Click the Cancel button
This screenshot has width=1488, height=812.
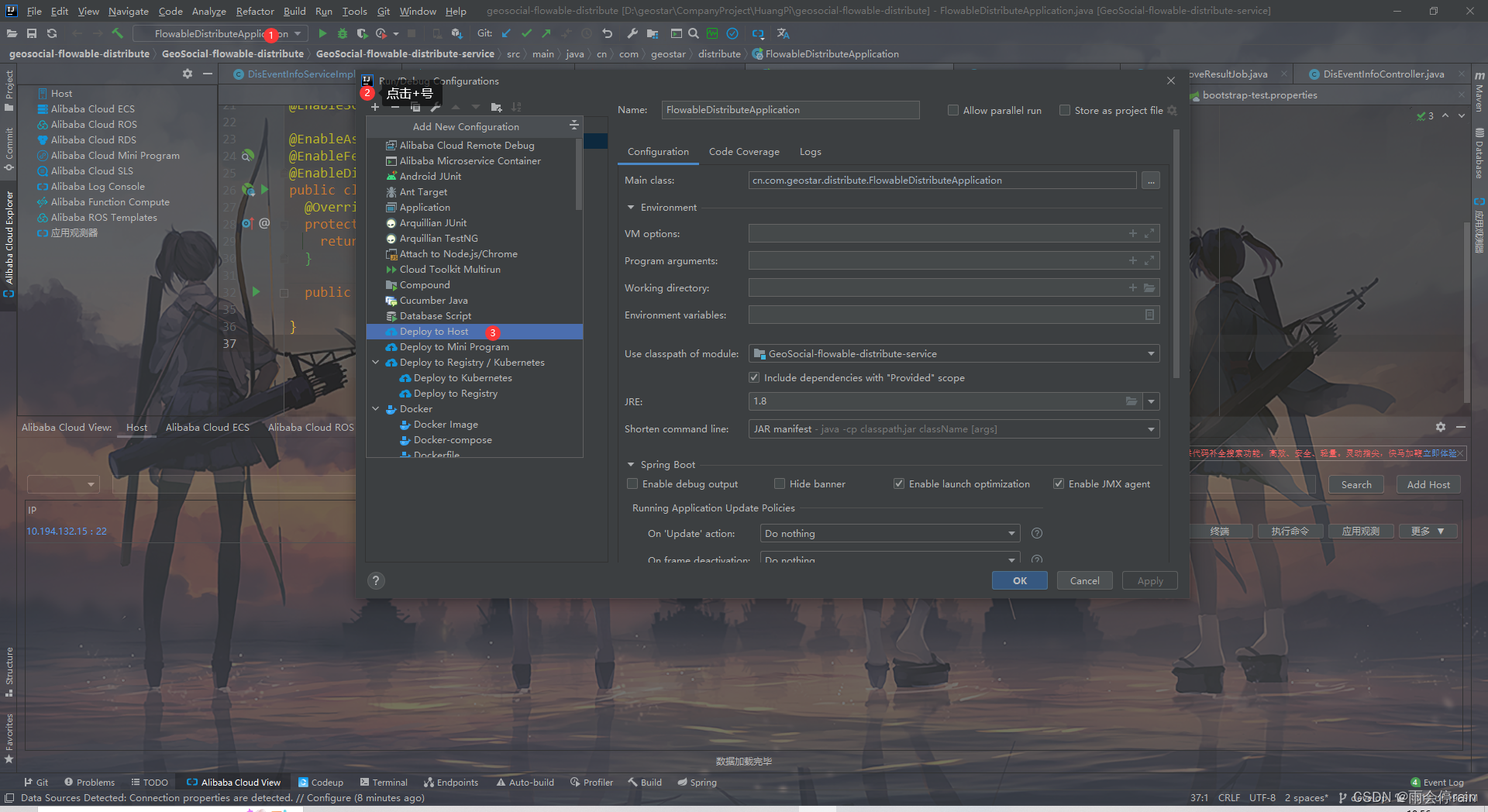coord(1085,580)
